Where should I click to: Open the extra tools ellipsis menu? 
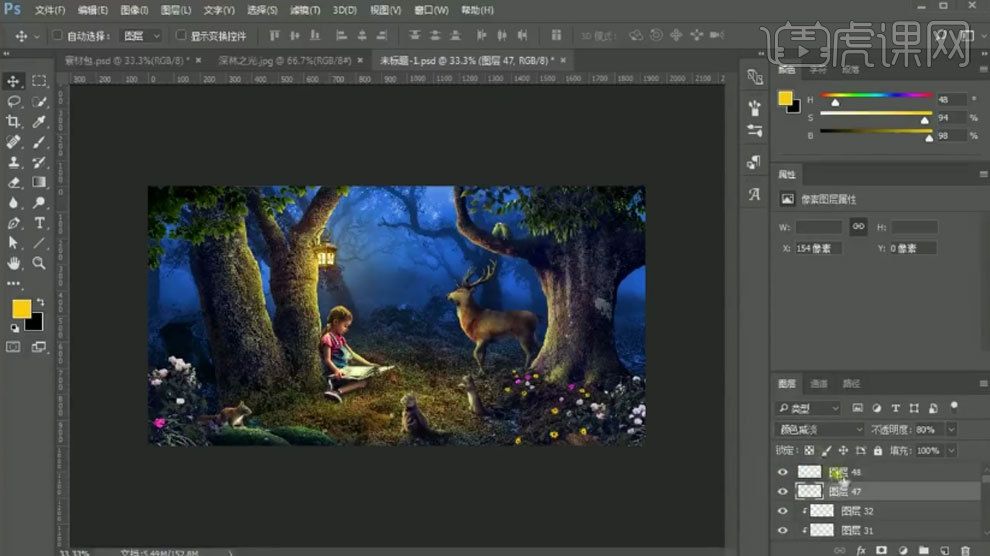(13, 284)
